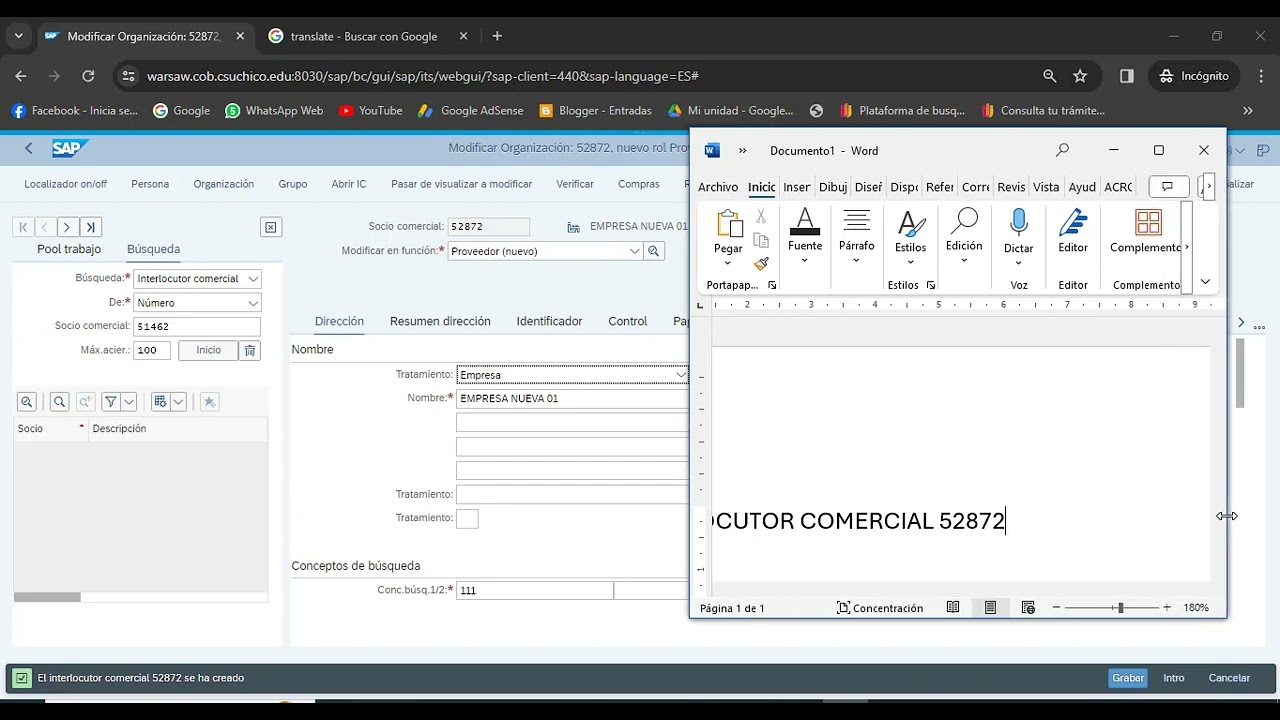Open the Archivo tab in Word

(x=718, y=187)
